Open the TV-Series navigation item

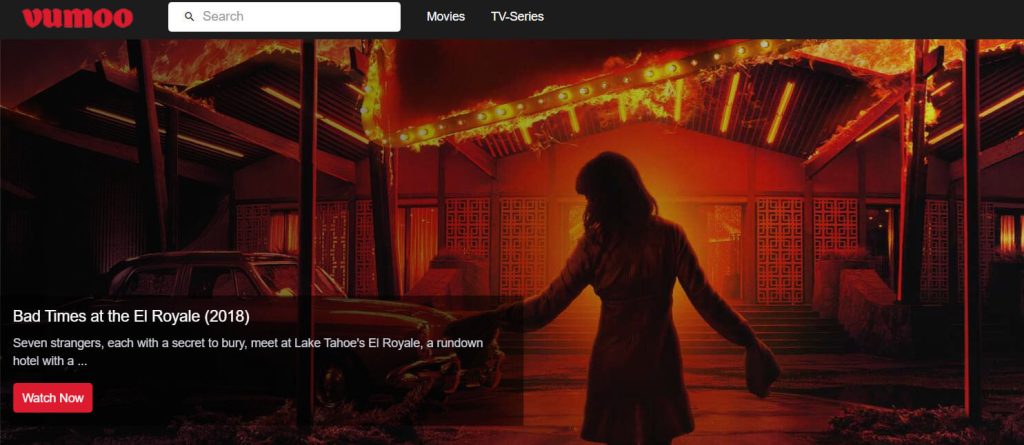tap(517, 17)
